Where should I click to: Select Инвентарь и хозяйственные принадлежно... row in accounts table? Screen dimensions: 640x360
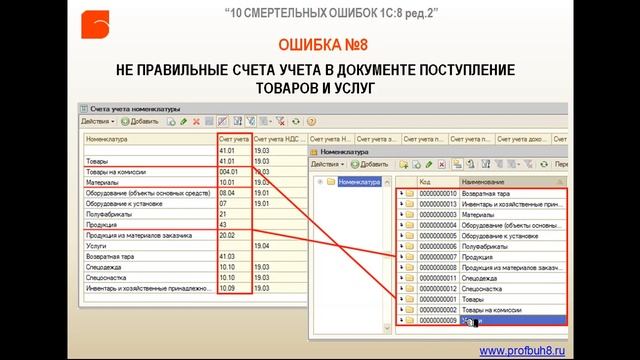click(196, 288)
